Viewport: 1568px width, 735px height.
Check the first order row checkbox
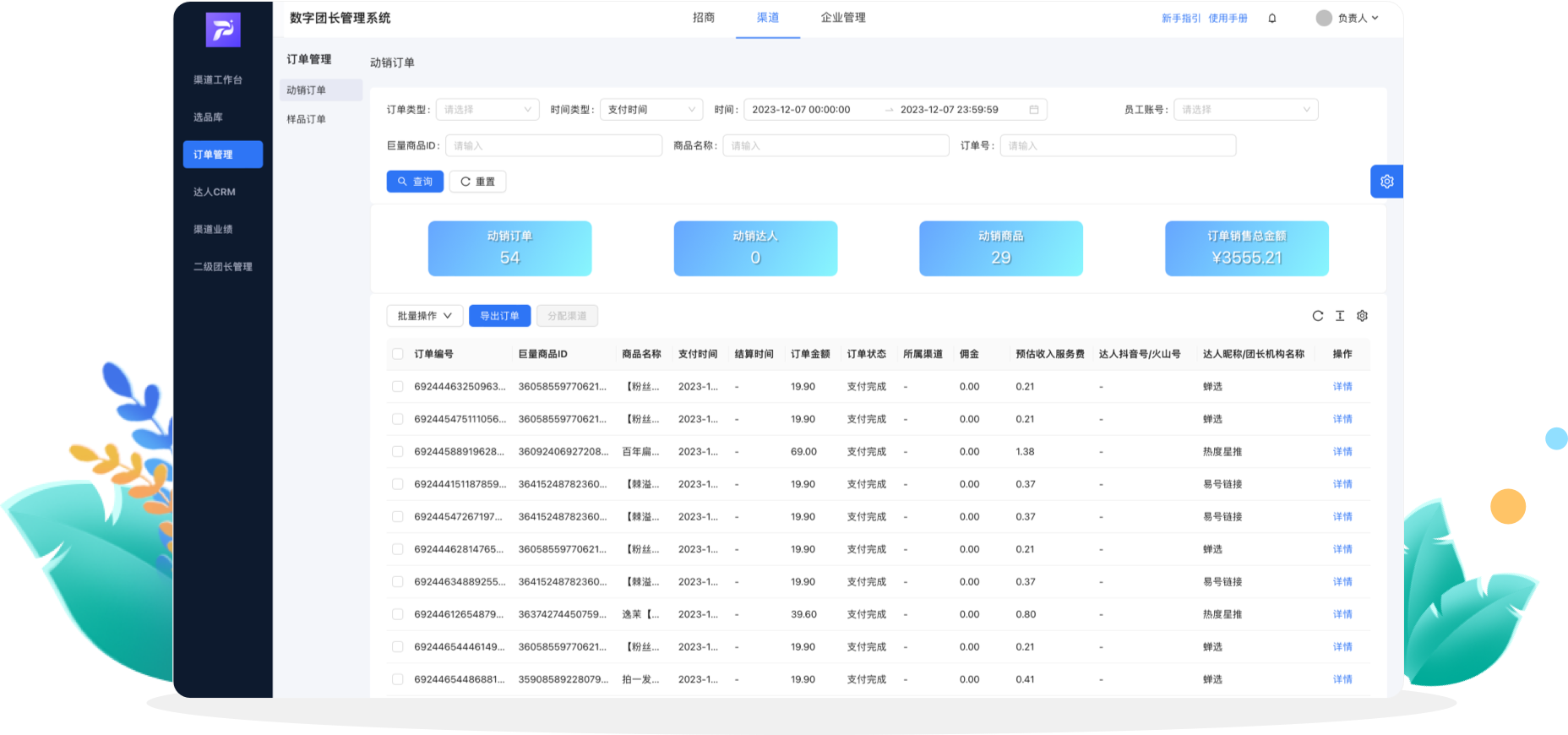click(398, 387)
